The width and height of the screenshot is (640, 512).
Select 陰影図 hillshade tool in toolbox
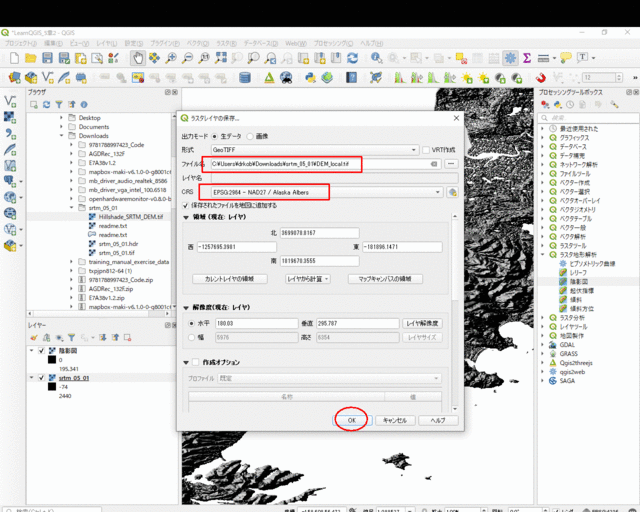[x=579, y=282]
